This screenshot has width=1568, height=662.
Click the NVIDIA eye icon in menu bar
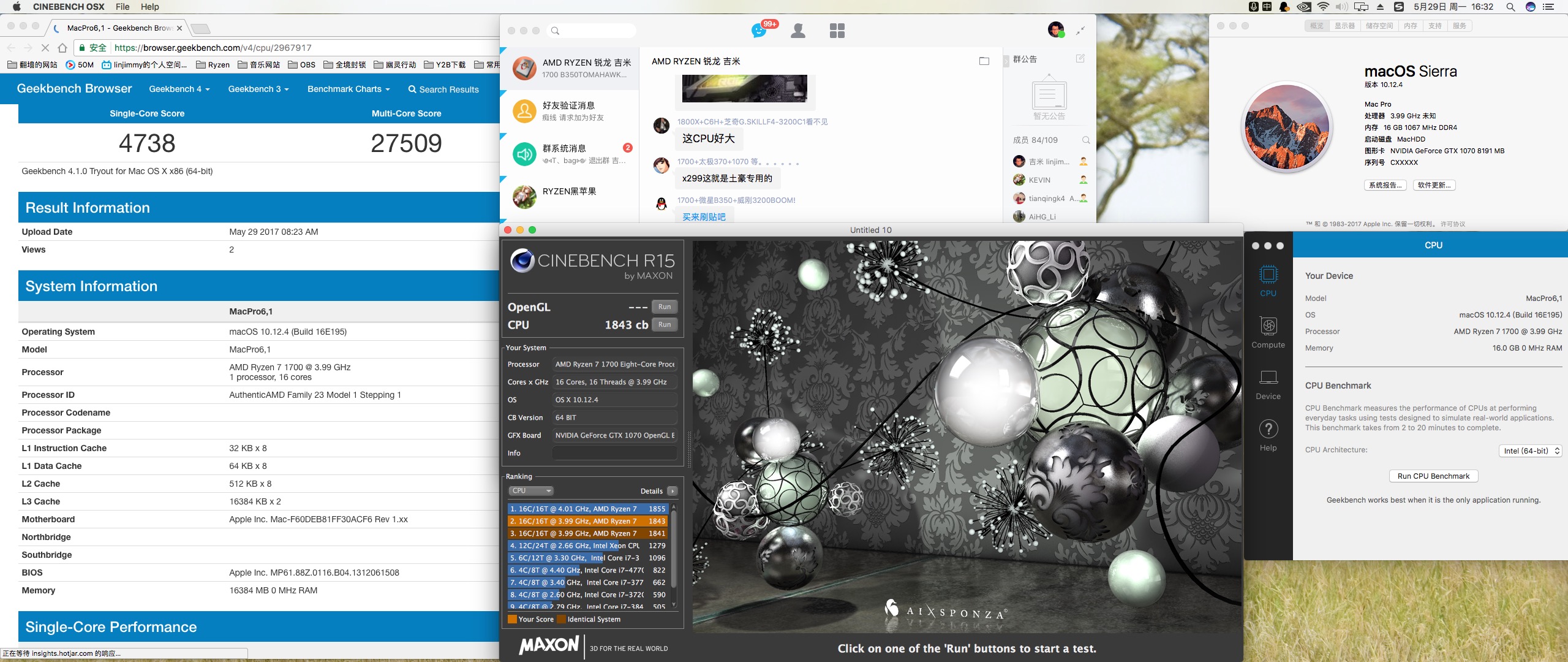tap(1304, 7)
